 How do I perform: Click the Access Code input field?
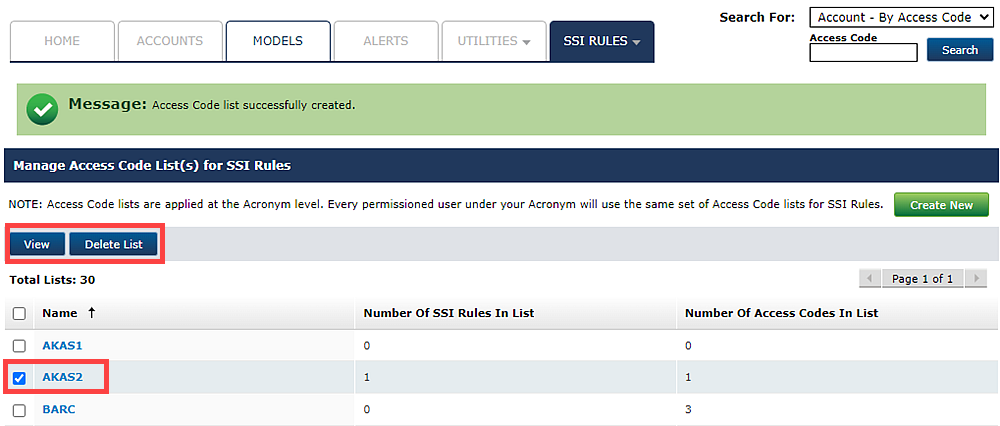(863, 53)
